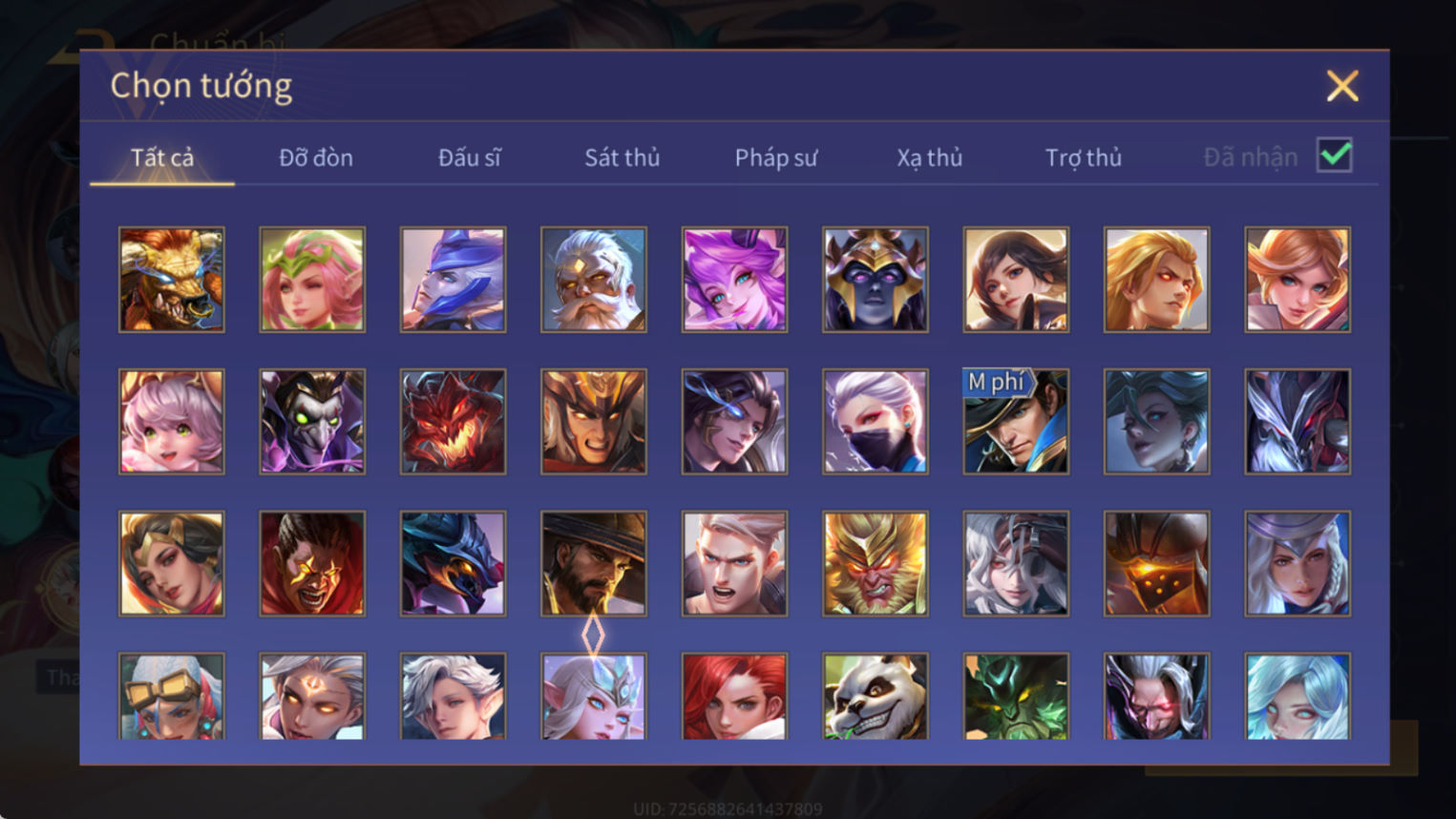Select the panda hero portrait
The image size is (1456, 819).
coord(875,697)
